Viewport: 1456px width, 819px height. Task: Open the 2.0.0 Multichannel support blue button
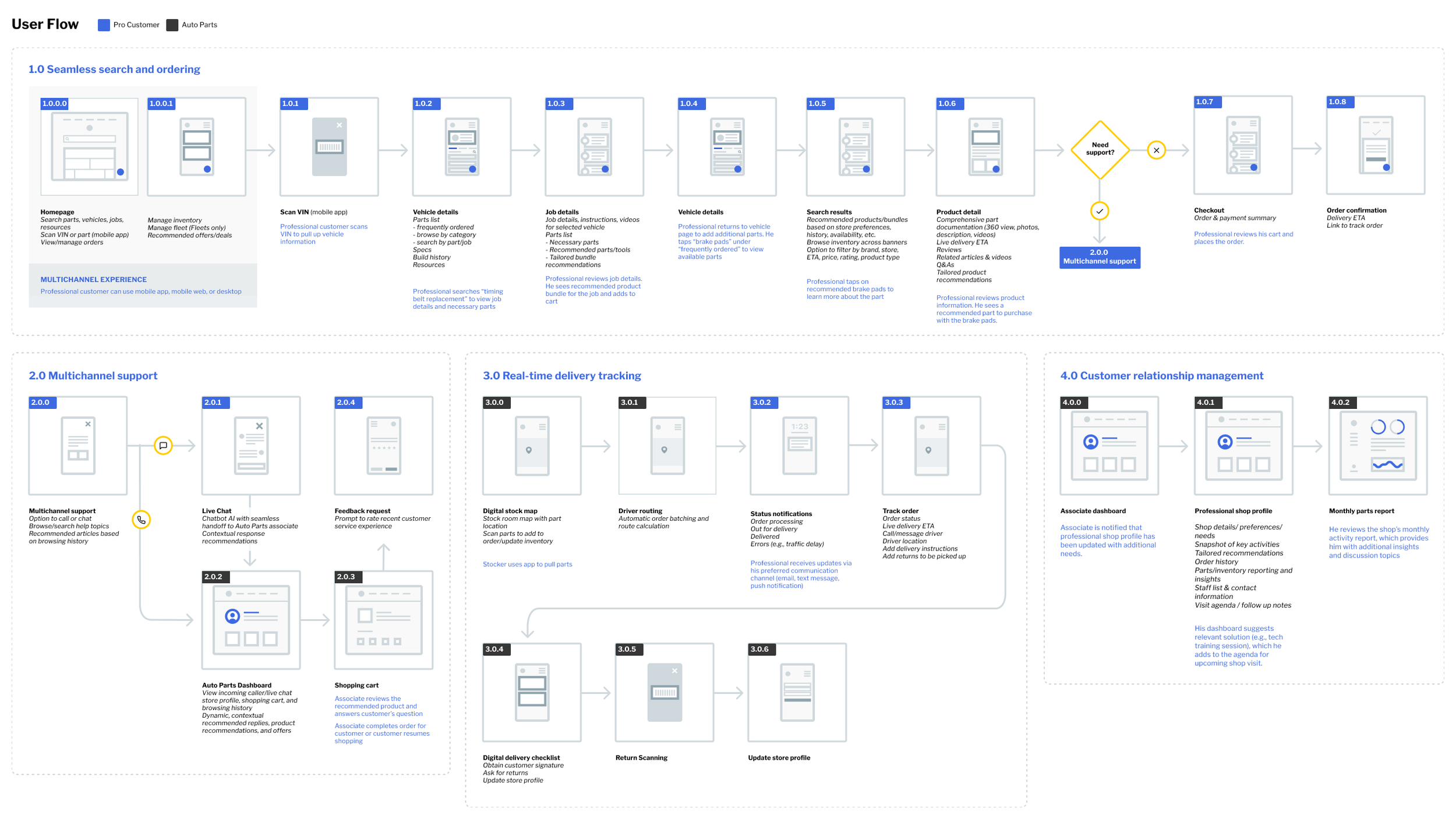coord(1100,257)
